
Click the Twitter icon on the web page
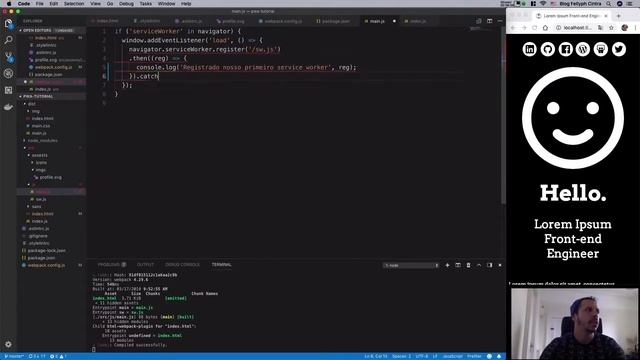(x=619, y=49)
